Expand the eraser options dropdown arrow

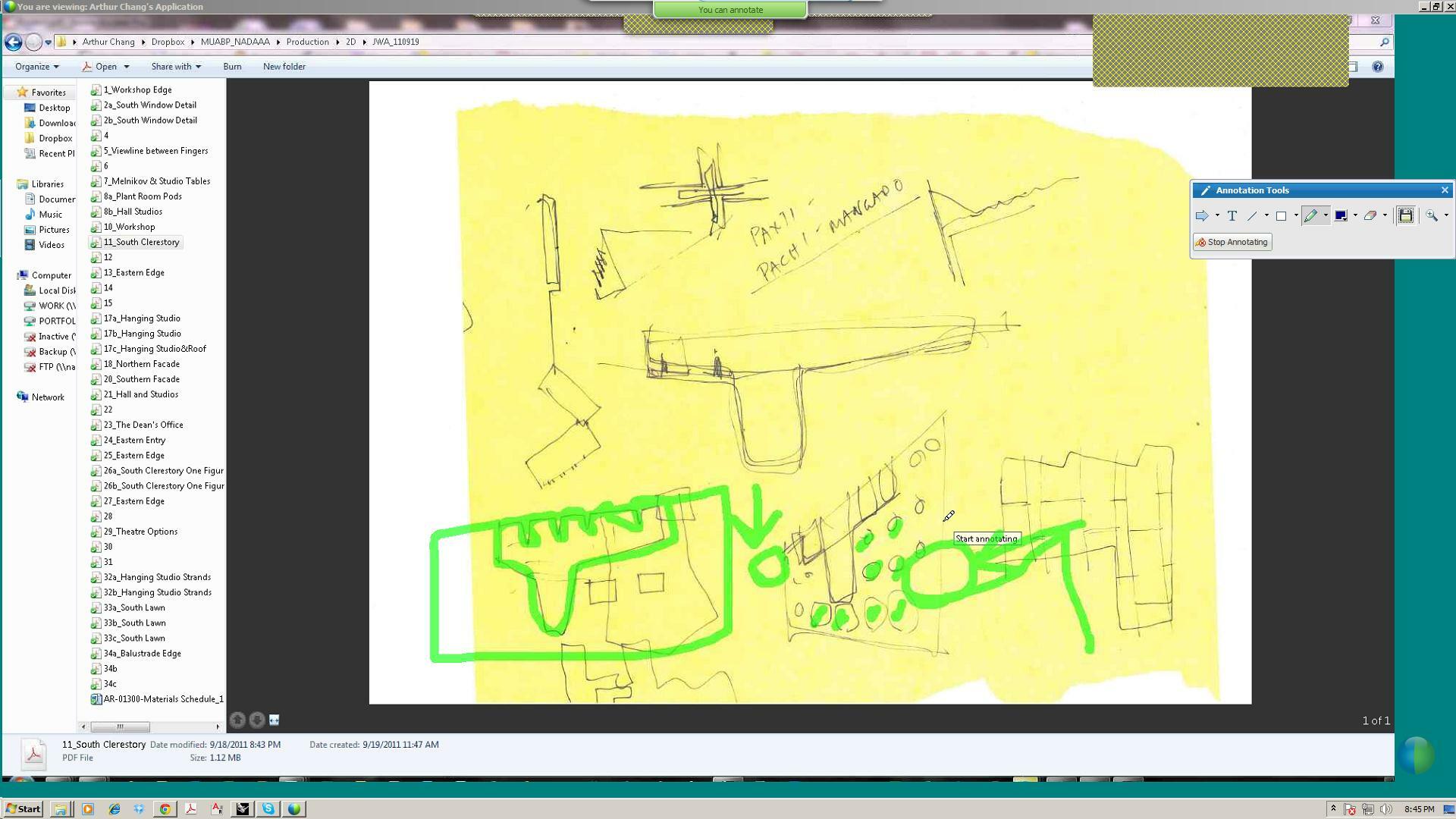[1385, 216]
